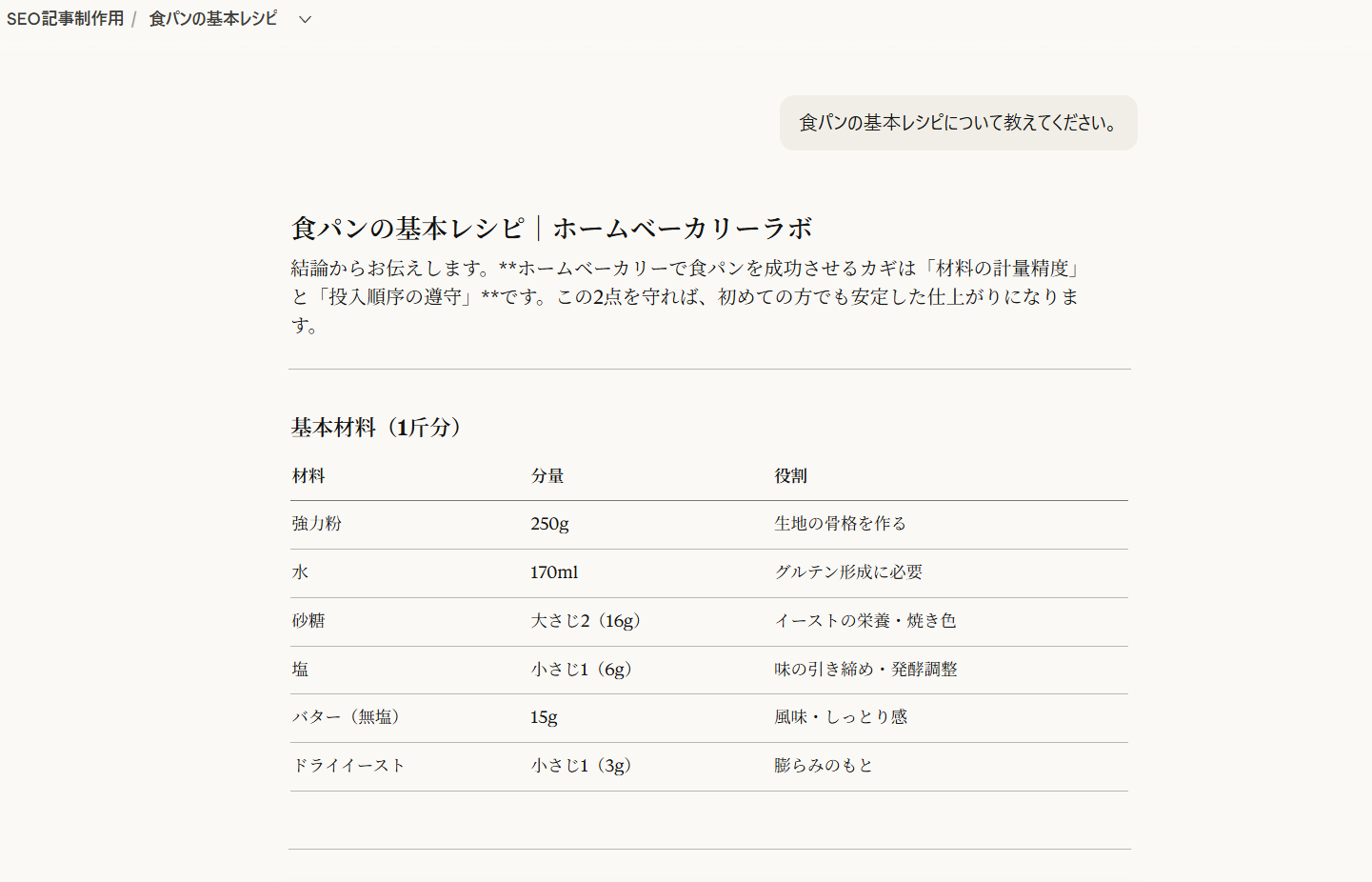This screenshot has width=1372, height=882.
Task: Click the user message bubble asking about bread recipe
Action: 957,123
